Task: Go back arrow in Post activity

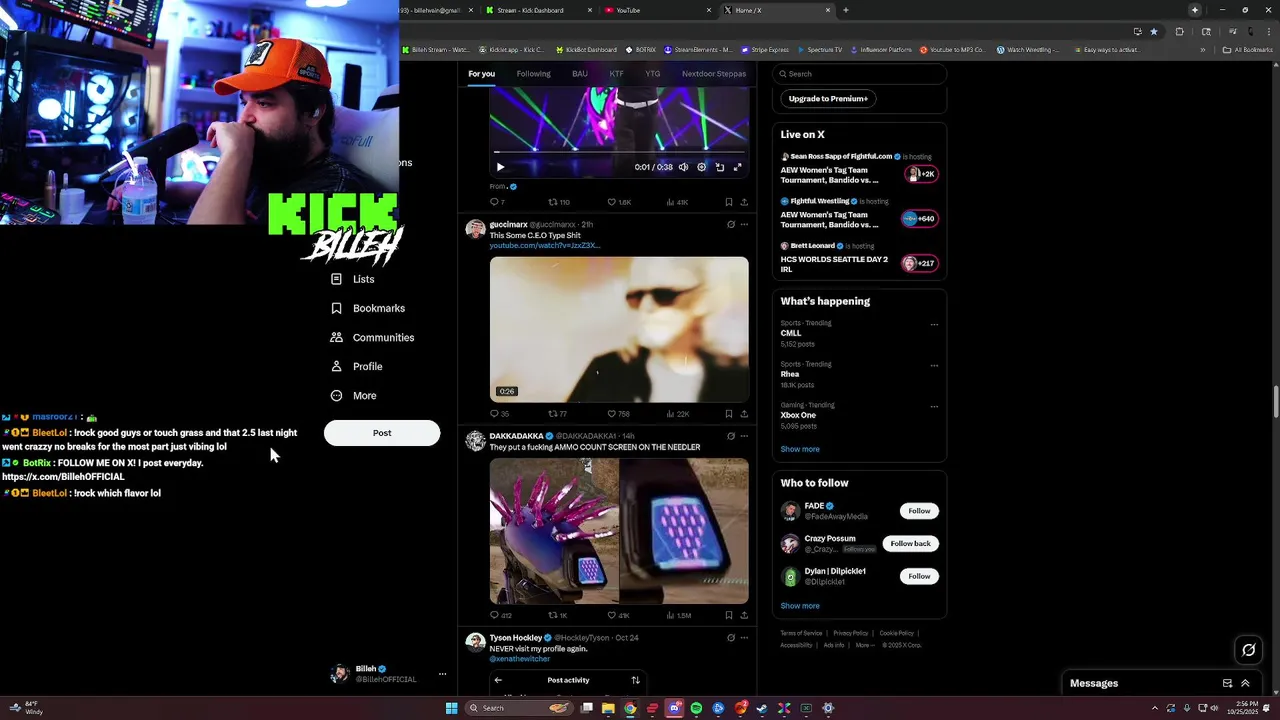Action: point(498,680)
